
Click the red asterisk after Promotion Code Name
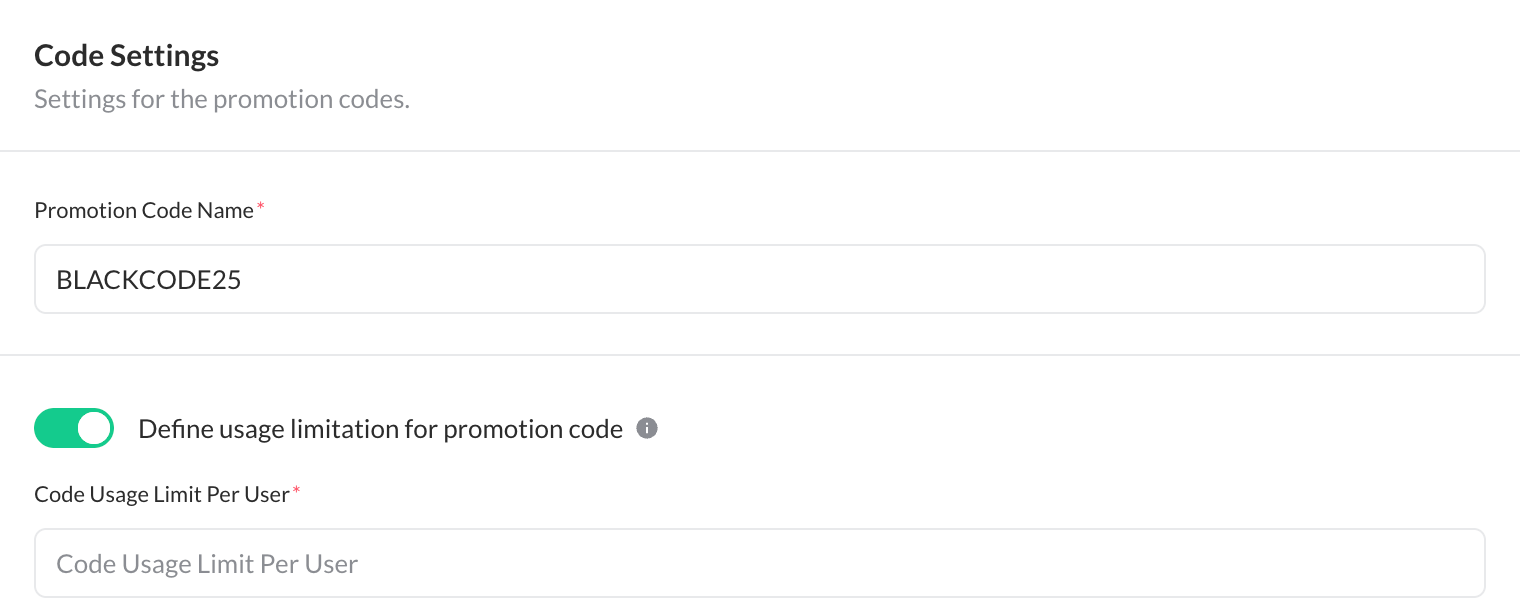[x=261, y=207]
